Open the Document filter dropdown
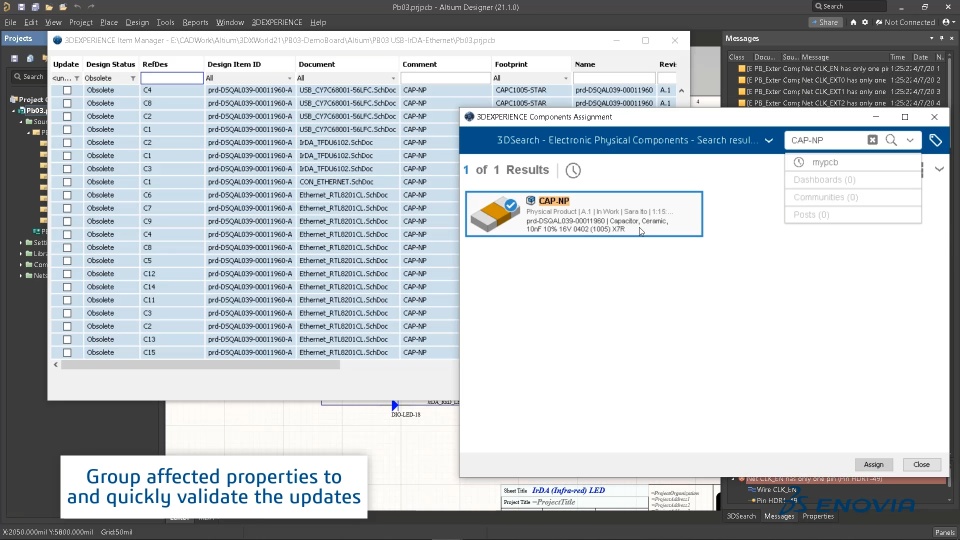Viewport: 960px width, 540px height. pos(393,78)
